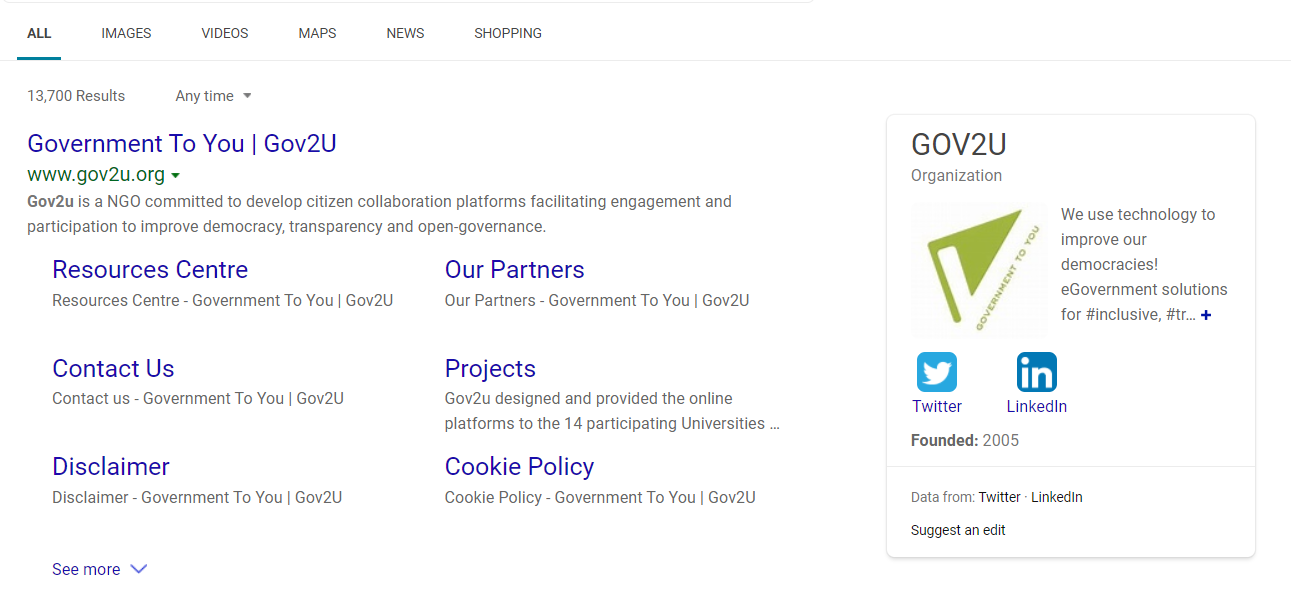The width and height of the screenshot is (1291, 616).
Task: Open the Resources Centre sitelink
Action: 150,270
